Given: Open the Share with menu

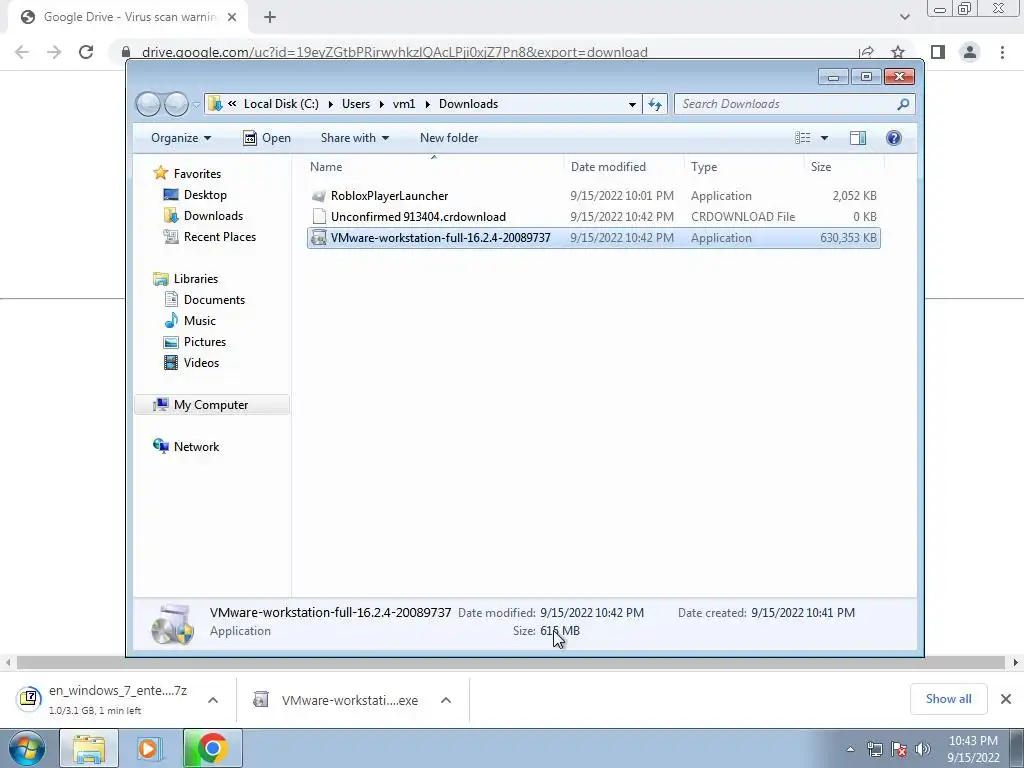Looking at the screenshot, I should tap(355, 138).
